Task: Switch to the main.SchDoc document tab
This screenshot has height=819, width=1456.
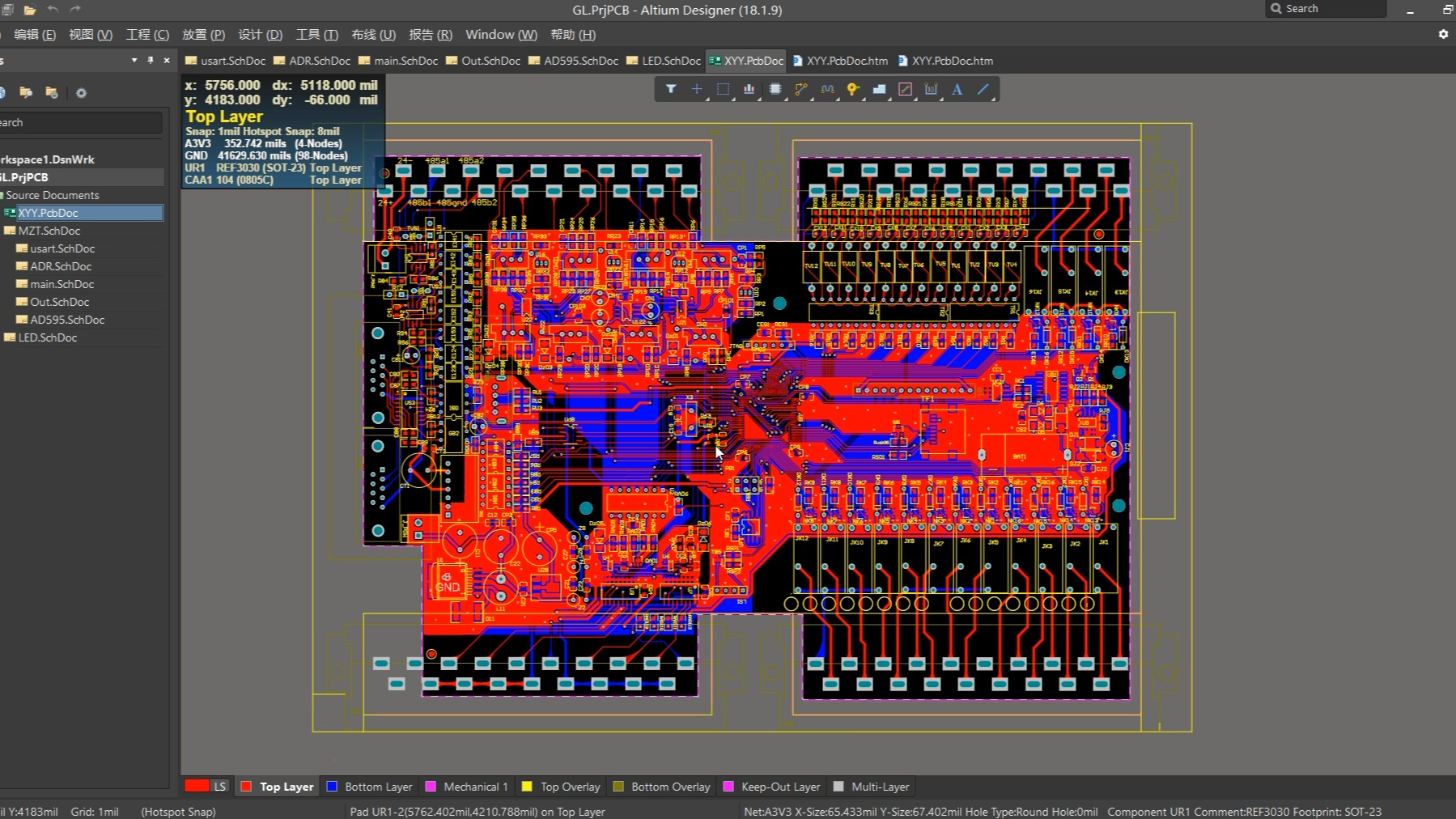Action: pos(397,61)
